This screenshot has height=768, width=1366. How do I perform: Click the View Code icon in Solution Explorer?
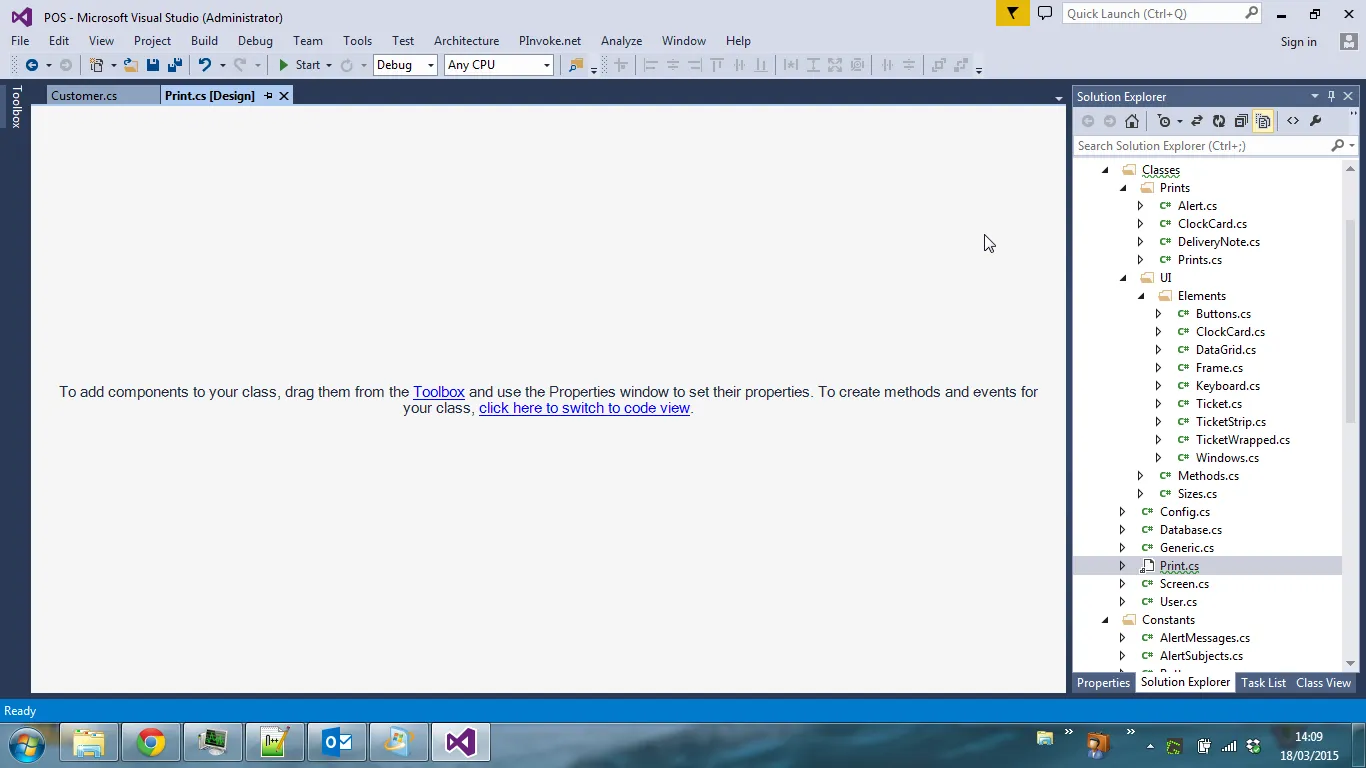pos(1293,121)
